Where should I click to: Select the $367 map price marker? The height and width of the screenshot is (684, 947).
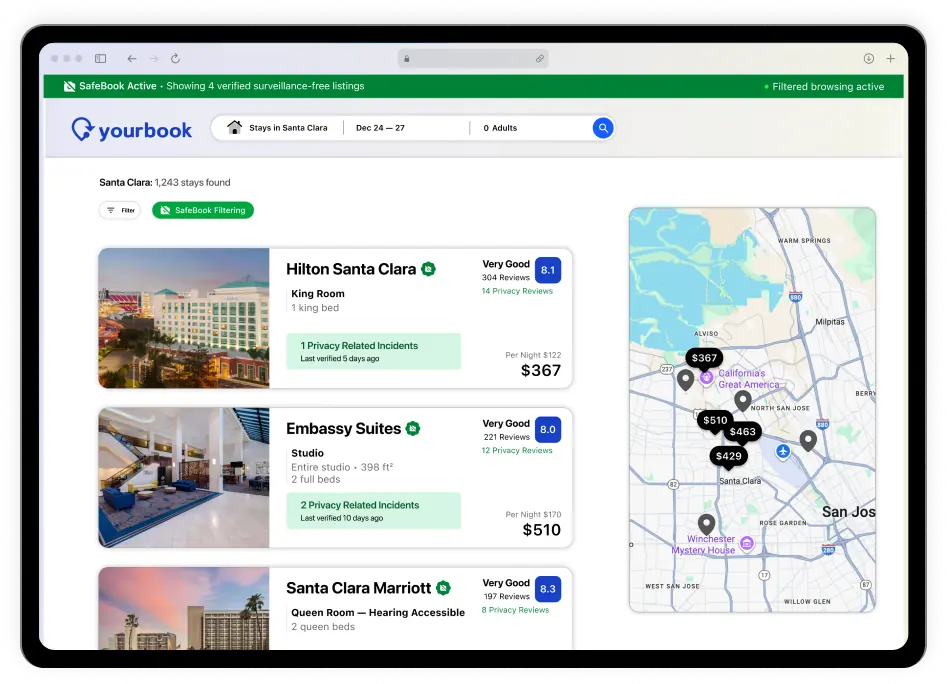pyautogui.click(x=704, y=358)
